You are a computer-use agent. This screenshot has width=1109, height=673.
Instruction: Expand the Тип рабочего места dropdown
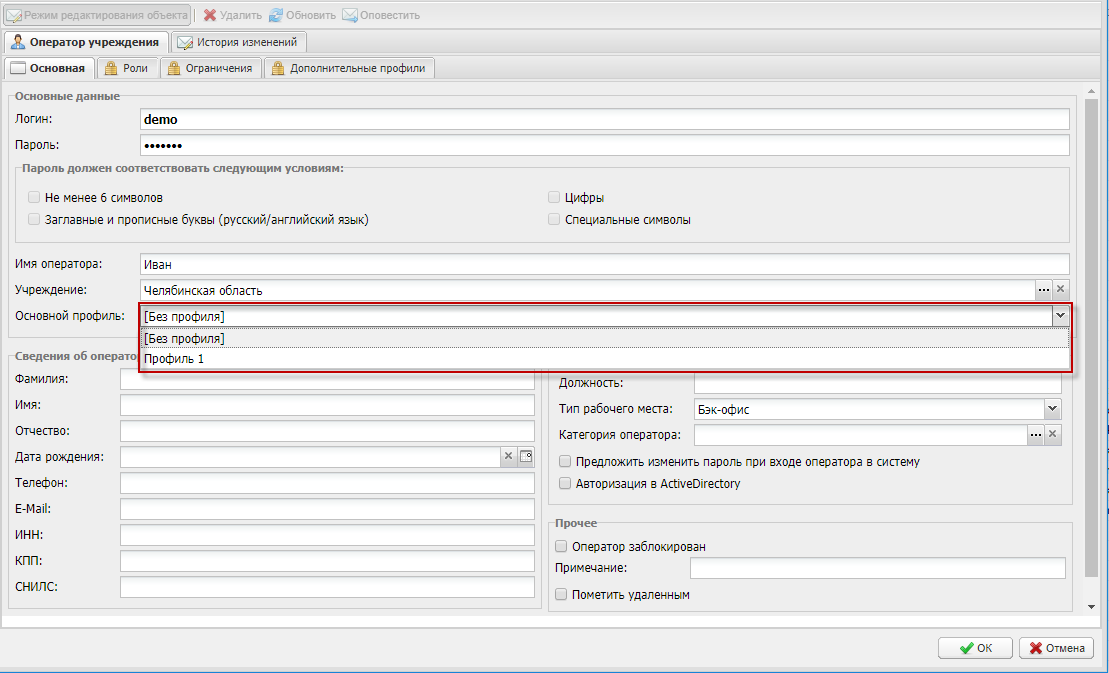(x=1052, y=409)
